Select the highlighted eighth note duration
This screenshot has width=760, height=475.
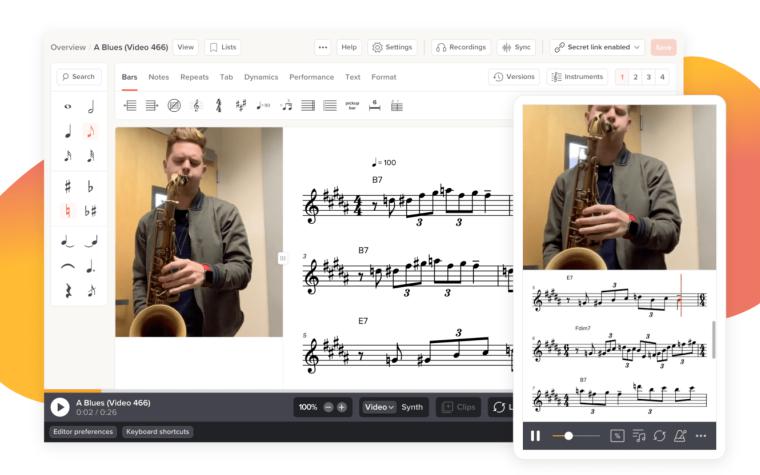[91, 131]
